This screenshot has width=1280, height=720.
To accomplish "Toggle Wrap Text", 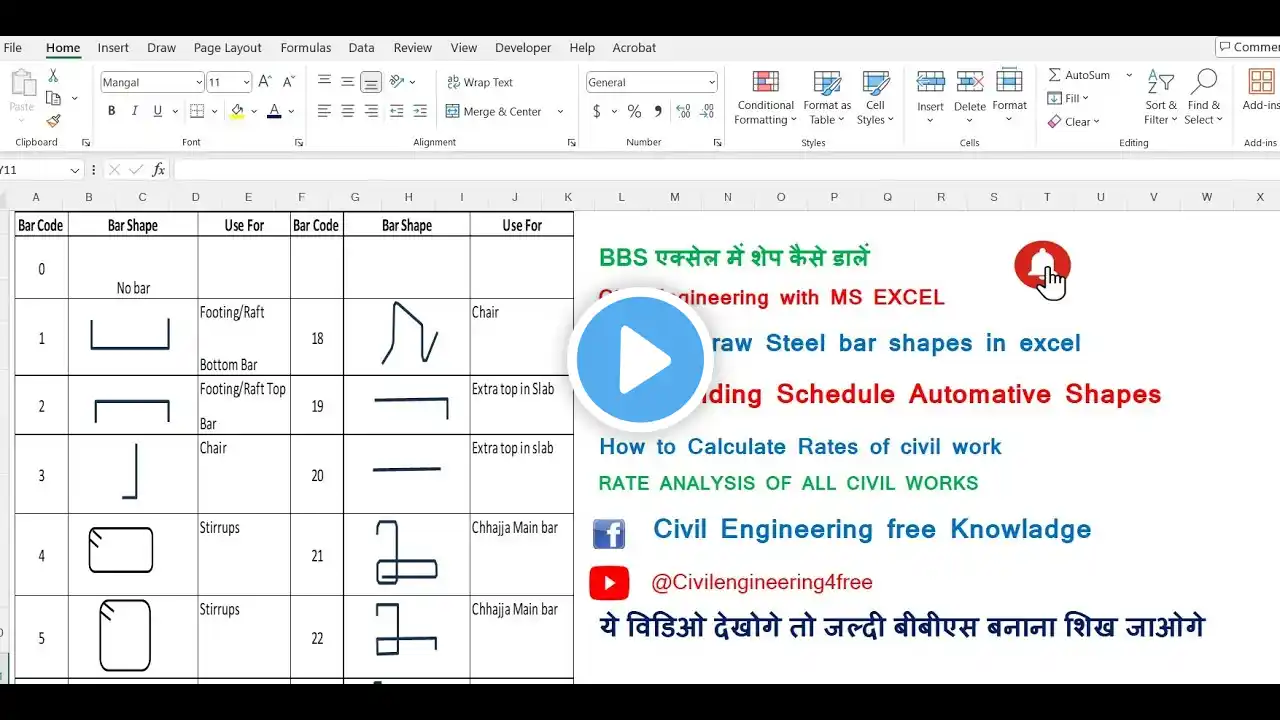I will pyautogui.click(x=480, y=82).
